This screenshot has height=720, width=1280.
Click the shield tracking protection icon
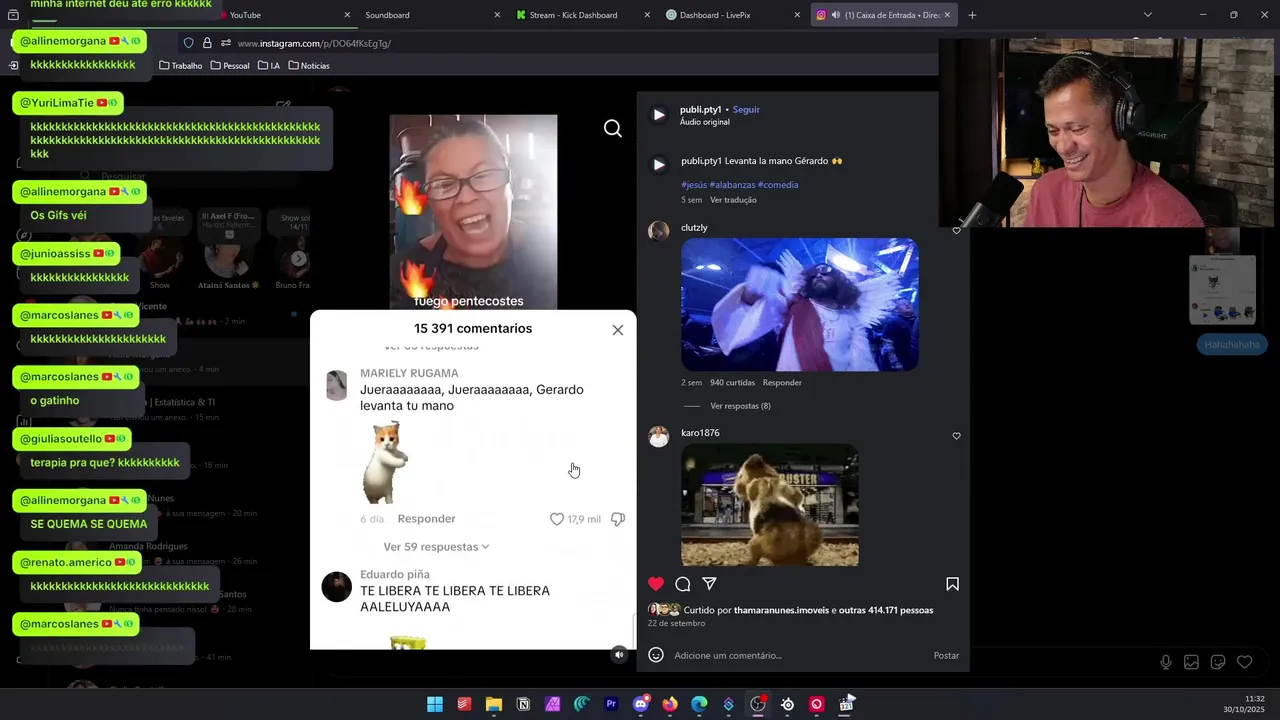click(x=188, y=43)
